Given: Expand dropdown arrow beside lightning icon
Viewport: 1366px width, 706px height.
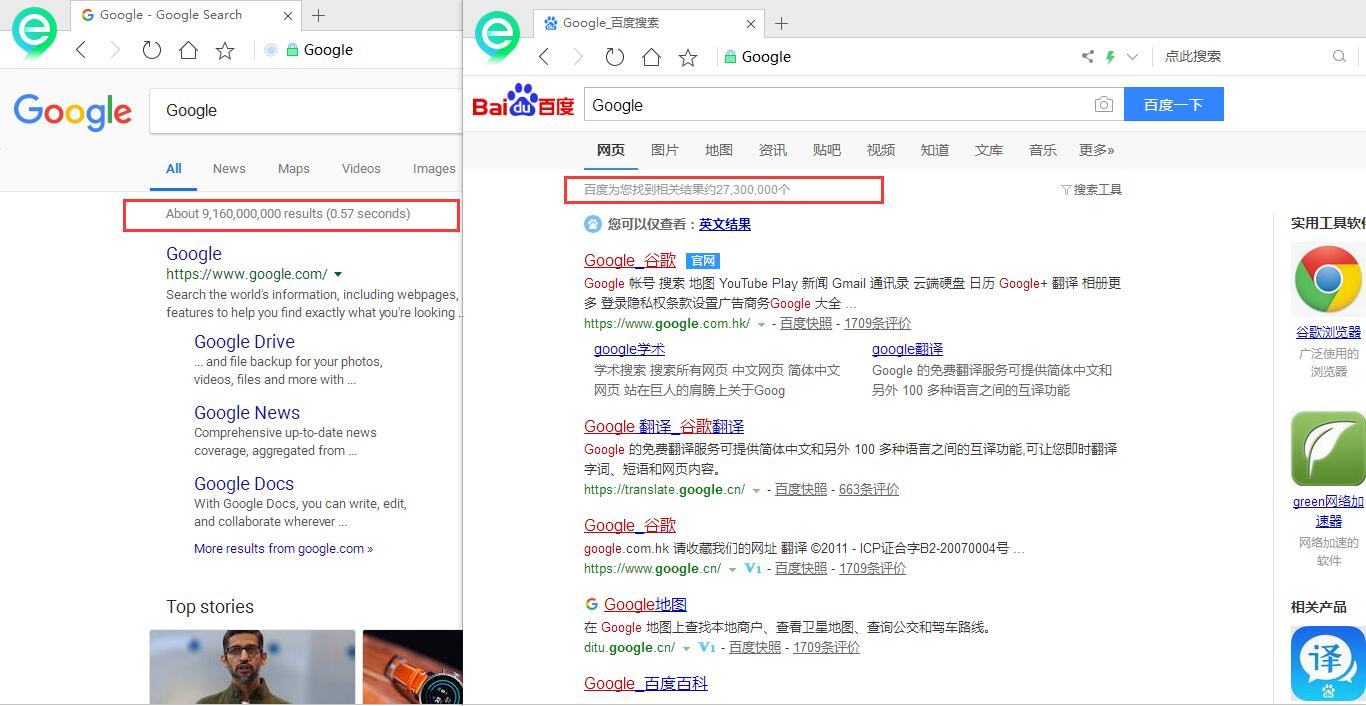Looking at the screenshot, I should (x=1132, y=57).
